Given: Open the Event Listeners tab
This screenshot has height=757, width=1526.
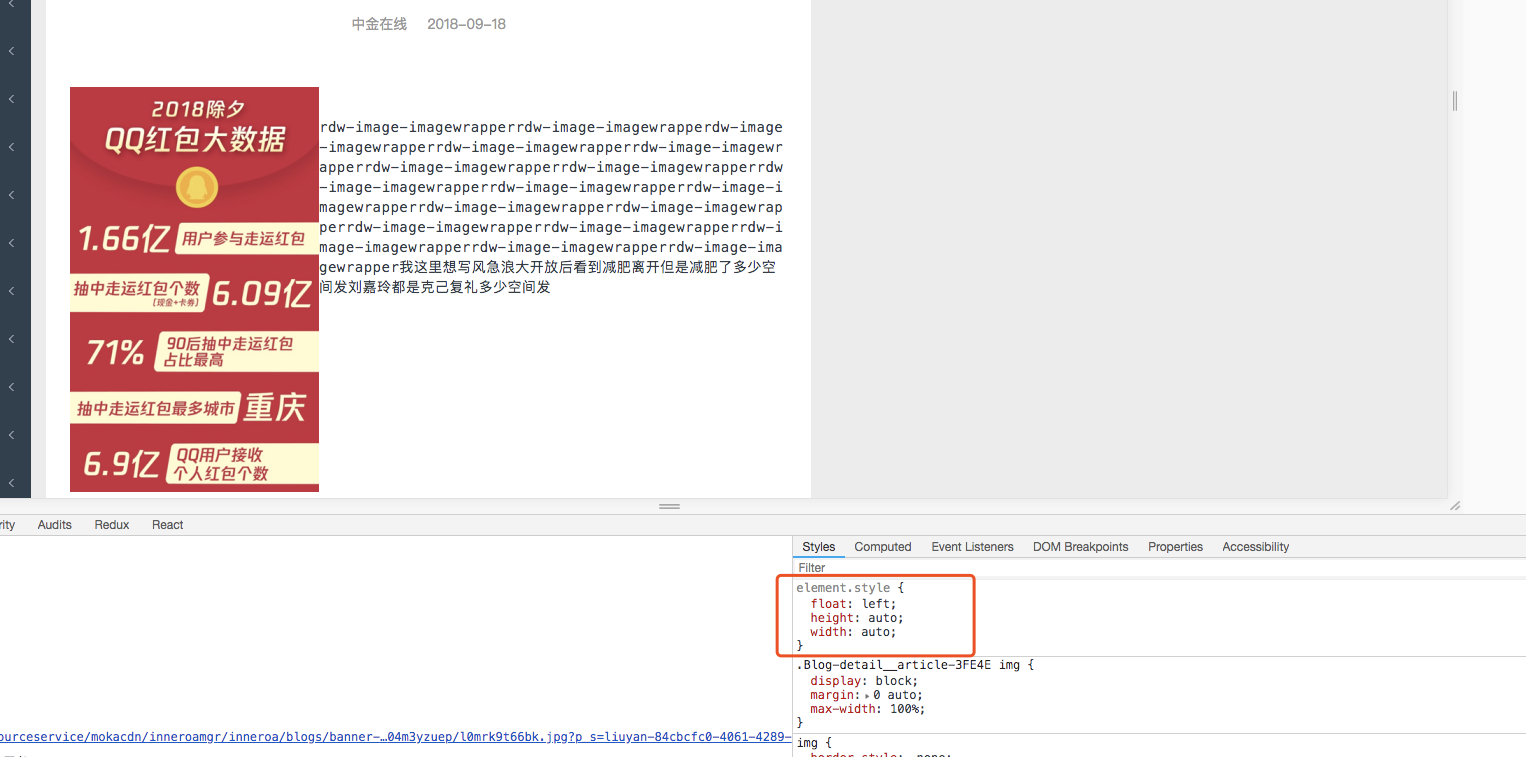Looking at the screenshot, I should coord(971,546).
